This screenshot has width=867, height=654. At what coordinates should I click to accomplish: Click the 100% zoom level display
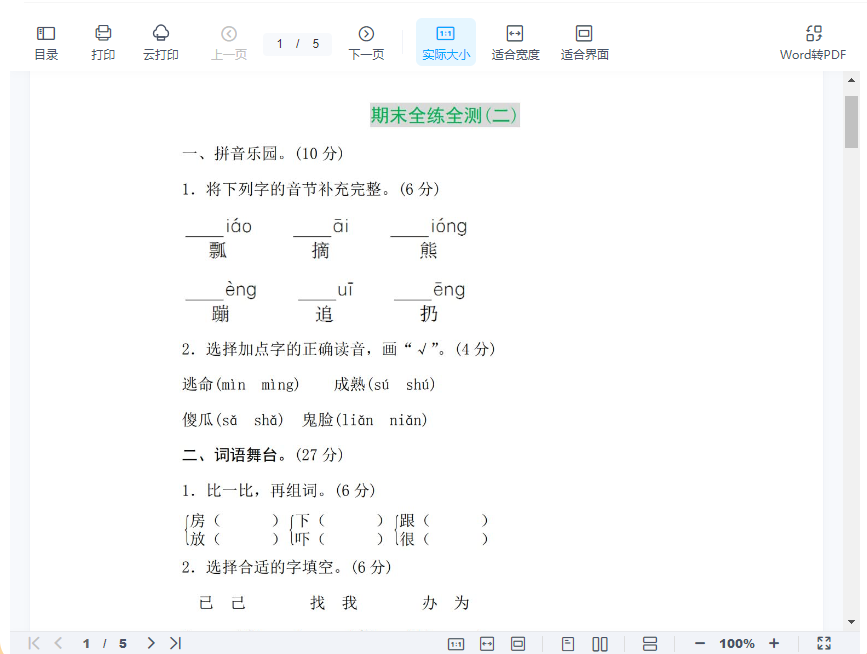[x=737, y=643]
